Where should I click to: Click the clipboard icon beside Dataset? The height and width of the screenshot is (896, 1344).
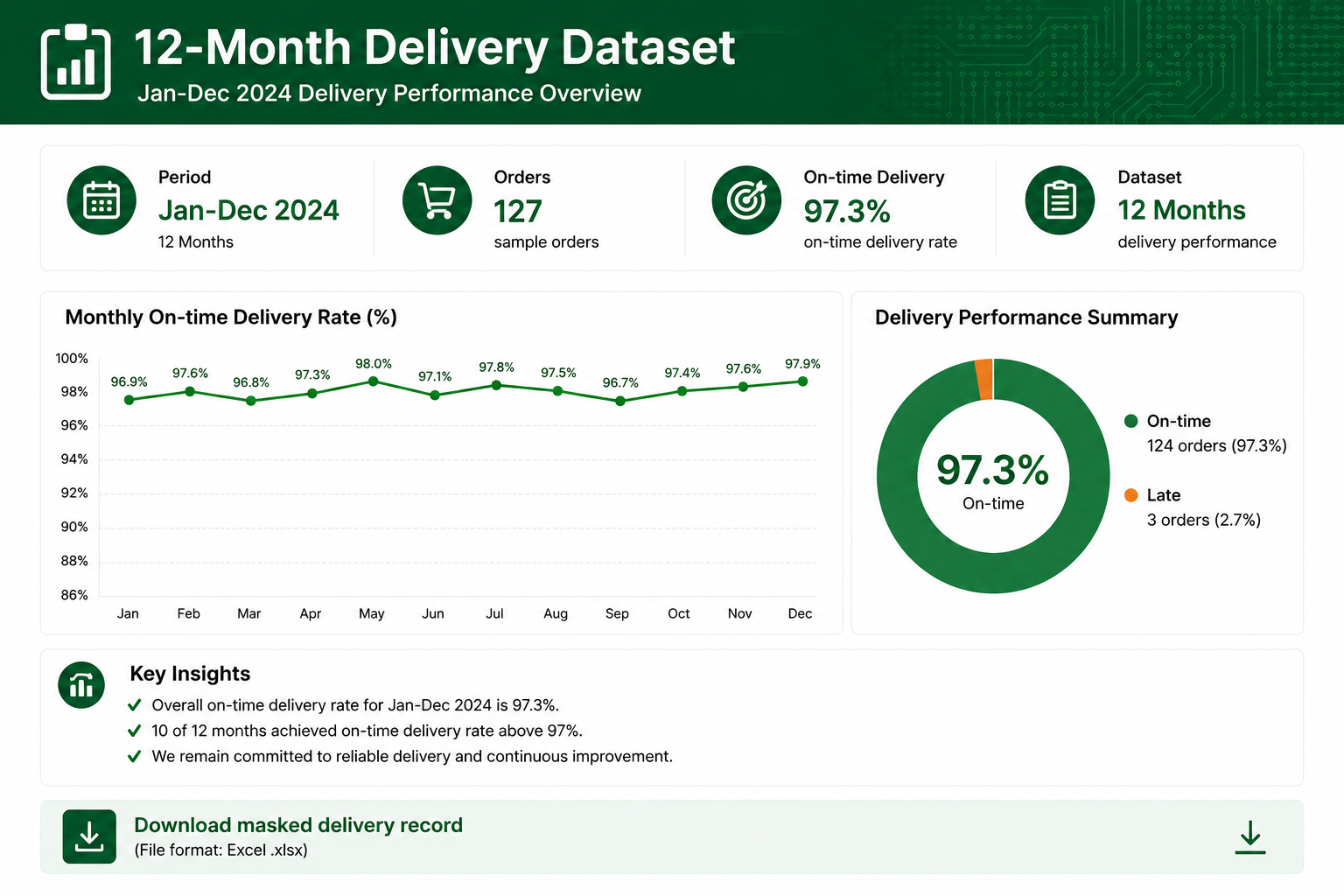1060,200
